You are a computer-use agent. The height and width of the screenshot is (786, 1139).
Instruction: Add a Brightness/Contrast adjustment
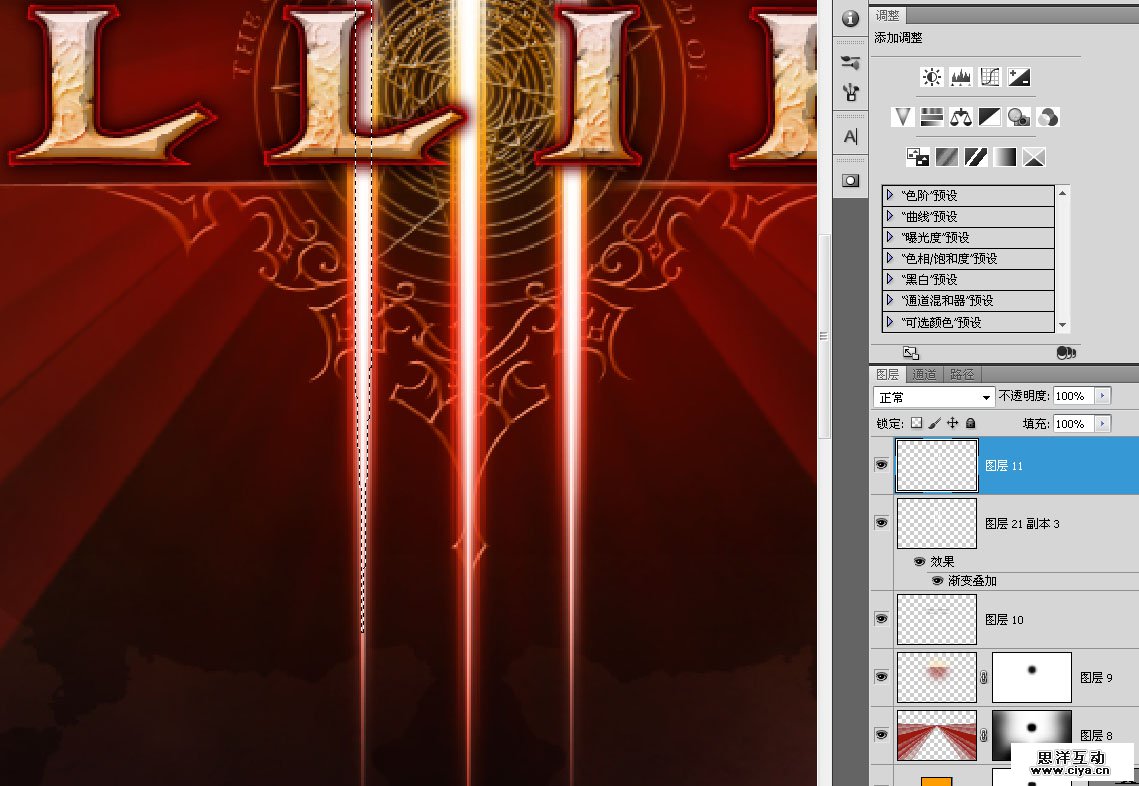click(x=931, y=77)
